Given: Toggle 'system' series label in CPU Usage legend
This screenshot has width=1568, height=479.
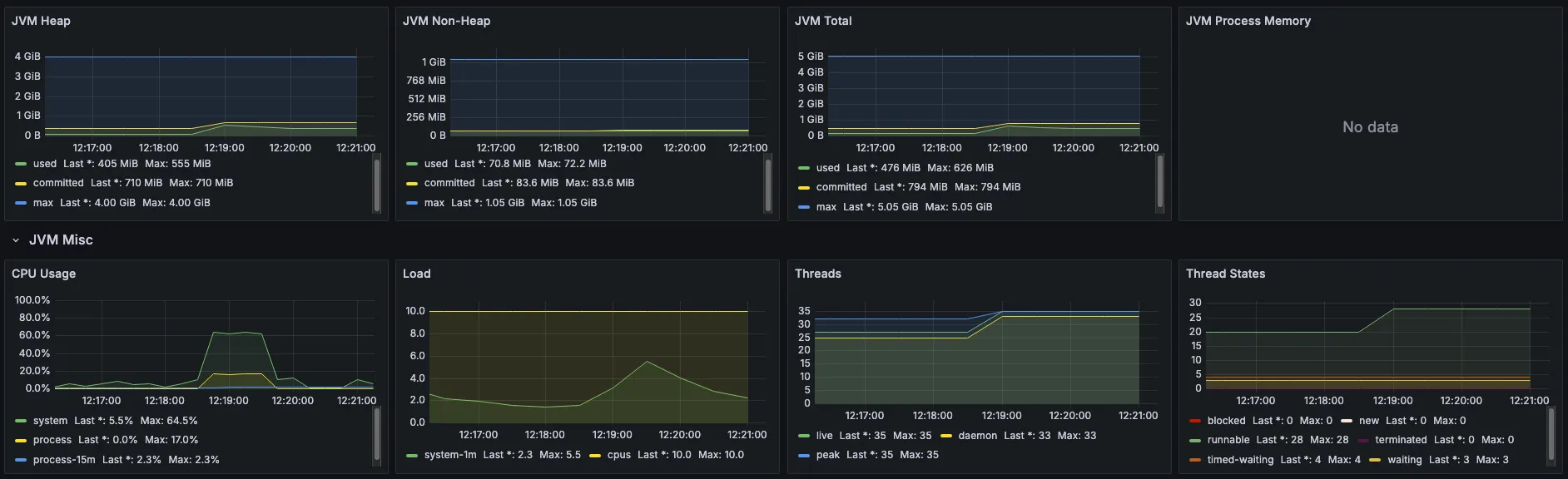Looking at the screenshot, I should click(50, 421).
